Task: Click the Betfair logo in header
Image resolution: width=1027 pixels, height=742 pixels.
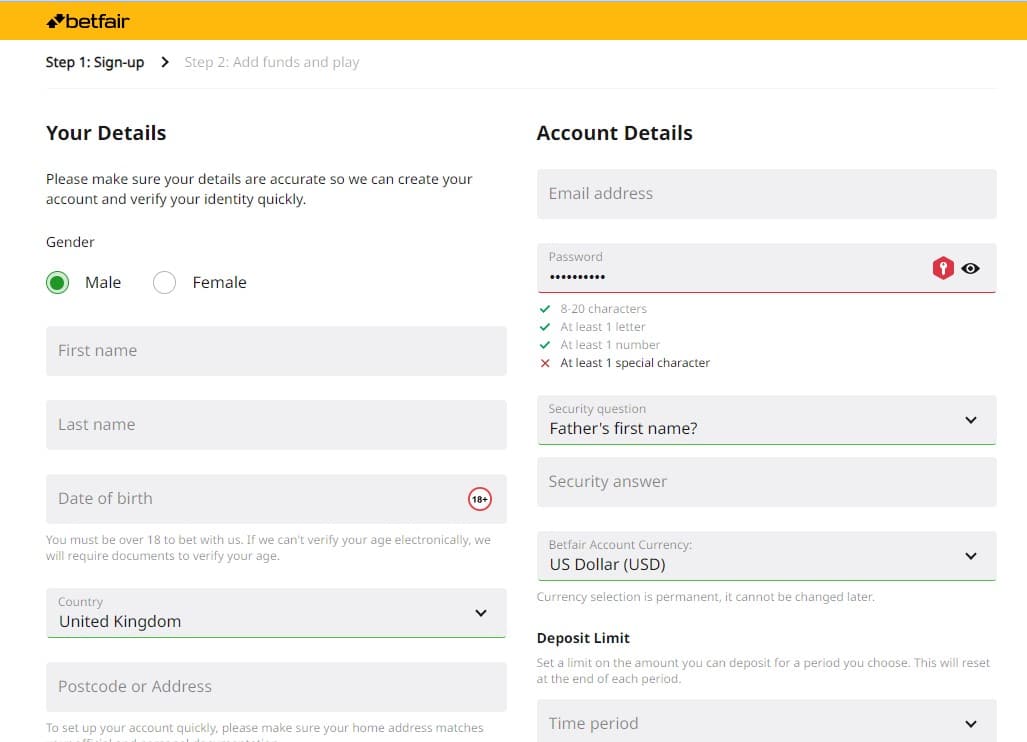Action: click(88, 21)
